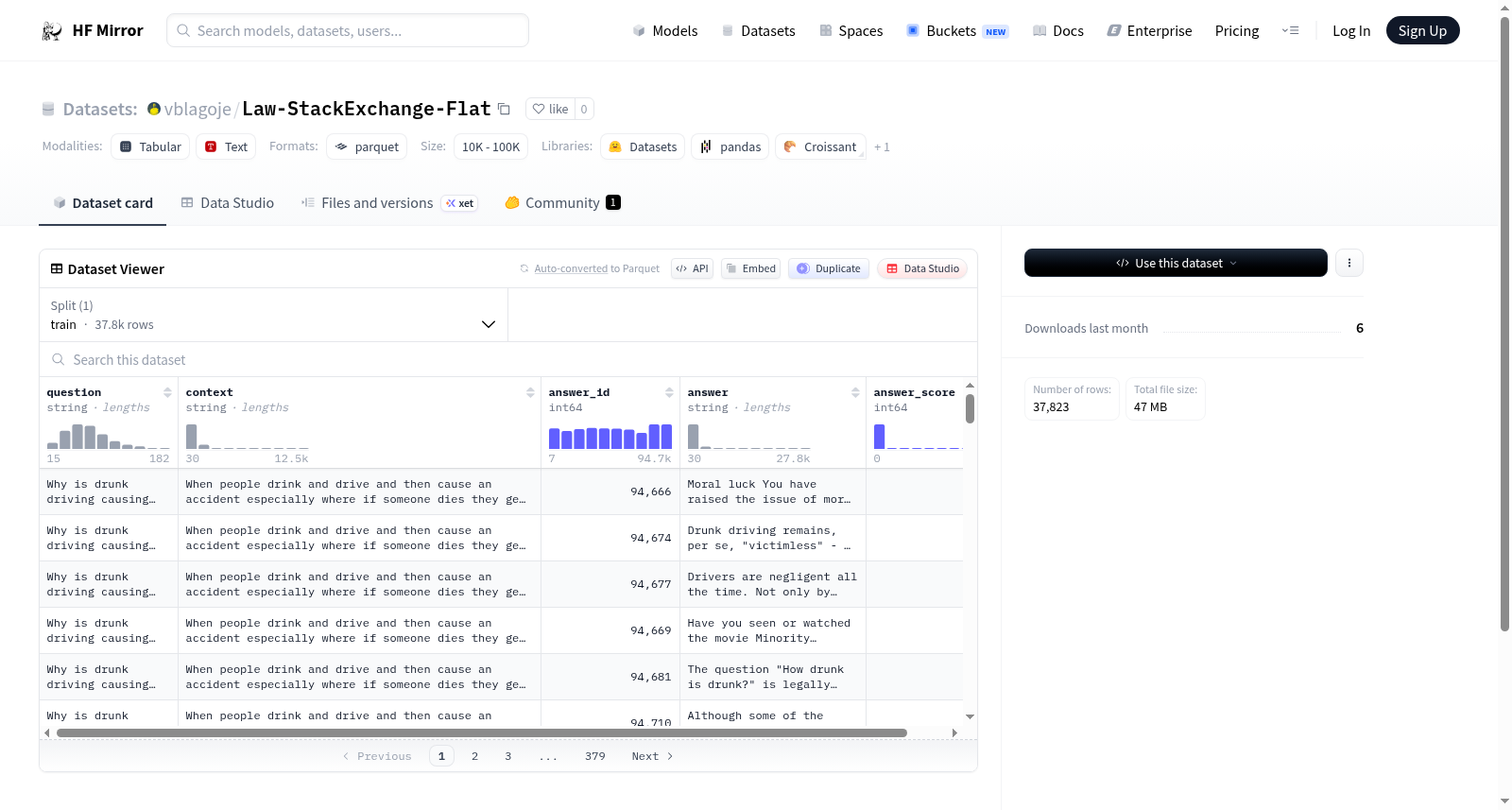Show the +1 more libraries
The height and width of the screenshot is (810, 1512).
882,147
